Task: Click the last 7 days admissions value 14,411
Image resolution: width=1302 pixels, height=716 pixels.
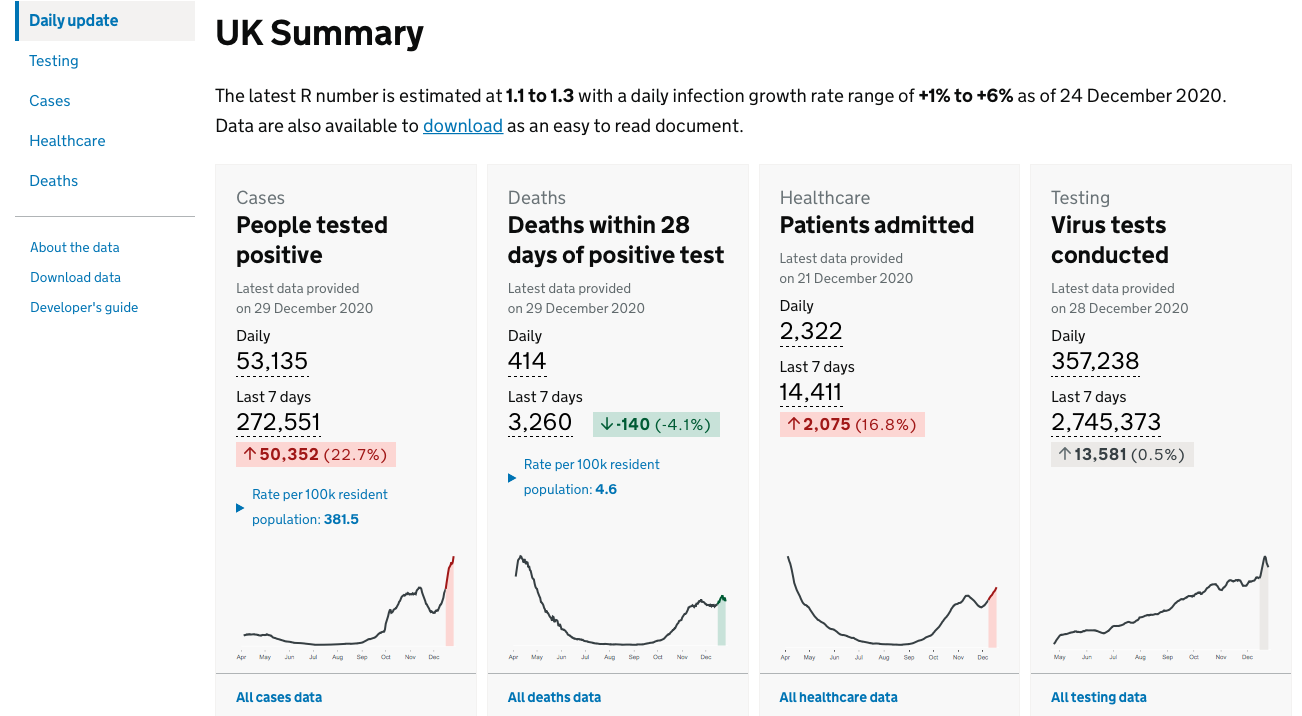Action: [811, 392]
